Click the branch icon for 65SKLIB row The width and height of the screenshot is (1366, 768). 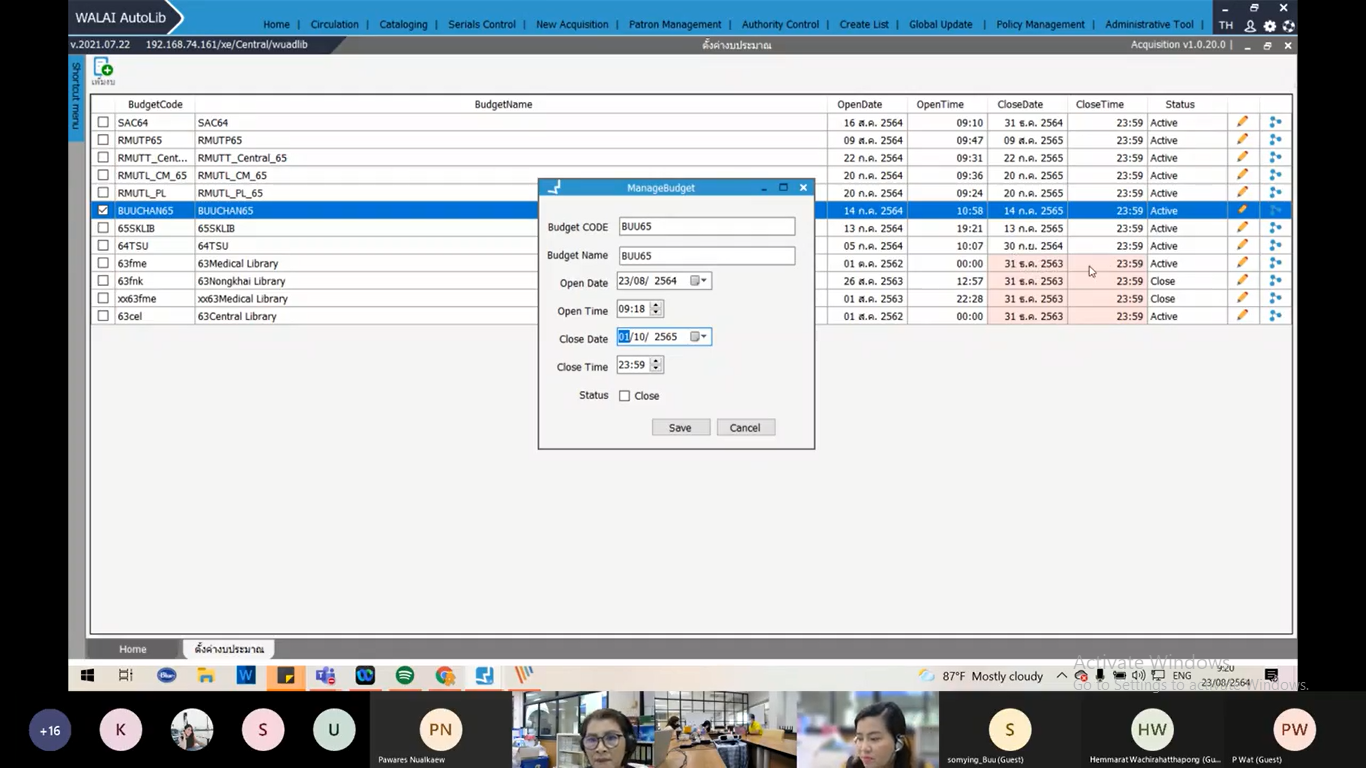pos(1275,228)
